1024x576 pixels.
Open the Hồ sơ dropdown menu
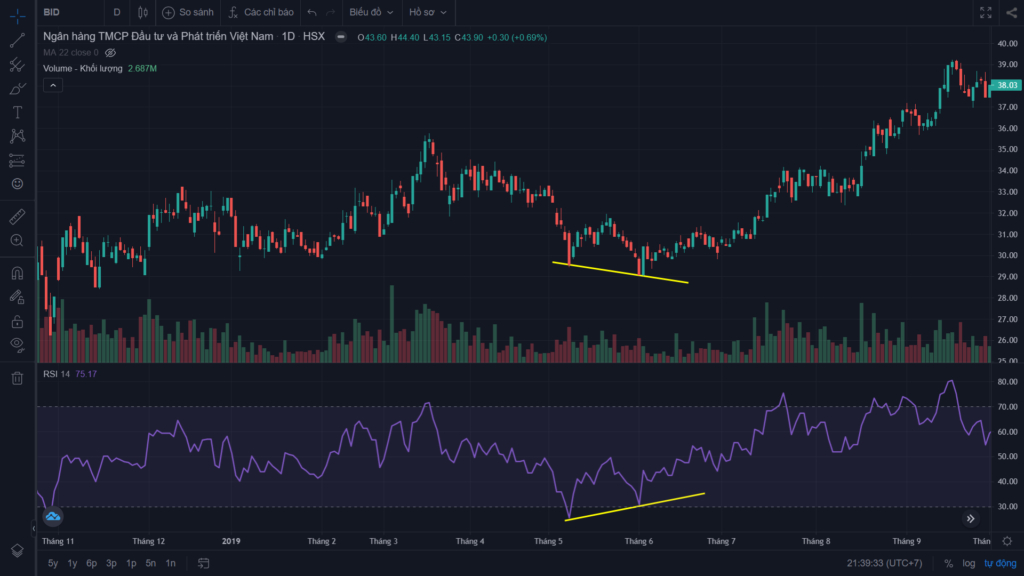coord(428,12)
